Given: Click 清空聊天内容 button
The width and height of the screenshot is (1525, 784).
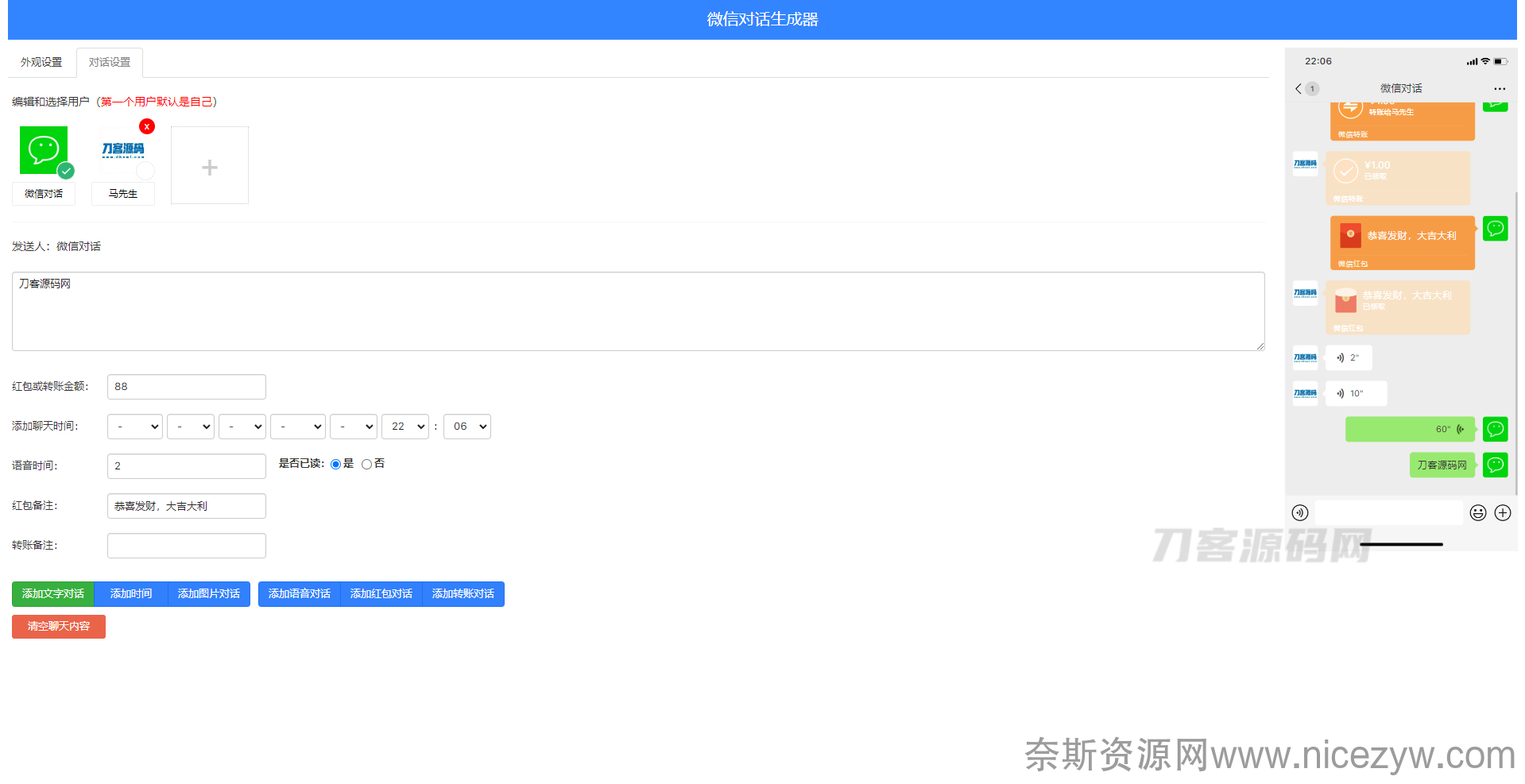Looking at the screenshot, I should tap(59, 627).
